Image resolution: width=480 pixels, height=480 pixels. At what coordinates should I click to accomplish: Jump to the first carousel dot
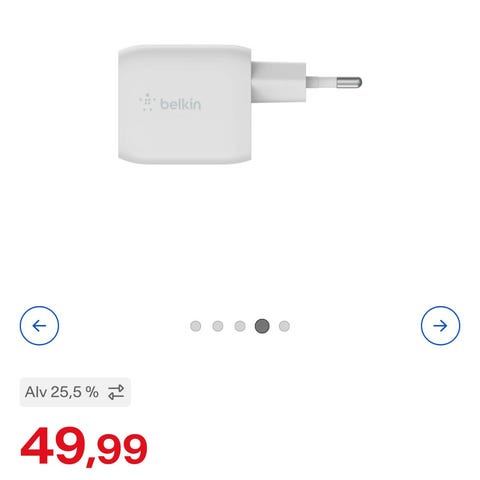click(x=196, y=326)
